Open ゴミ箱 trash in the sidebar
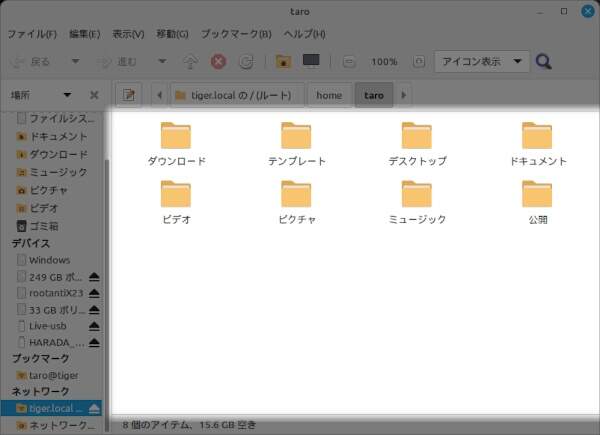The image size is (600, 435). (x=38, y=226)
